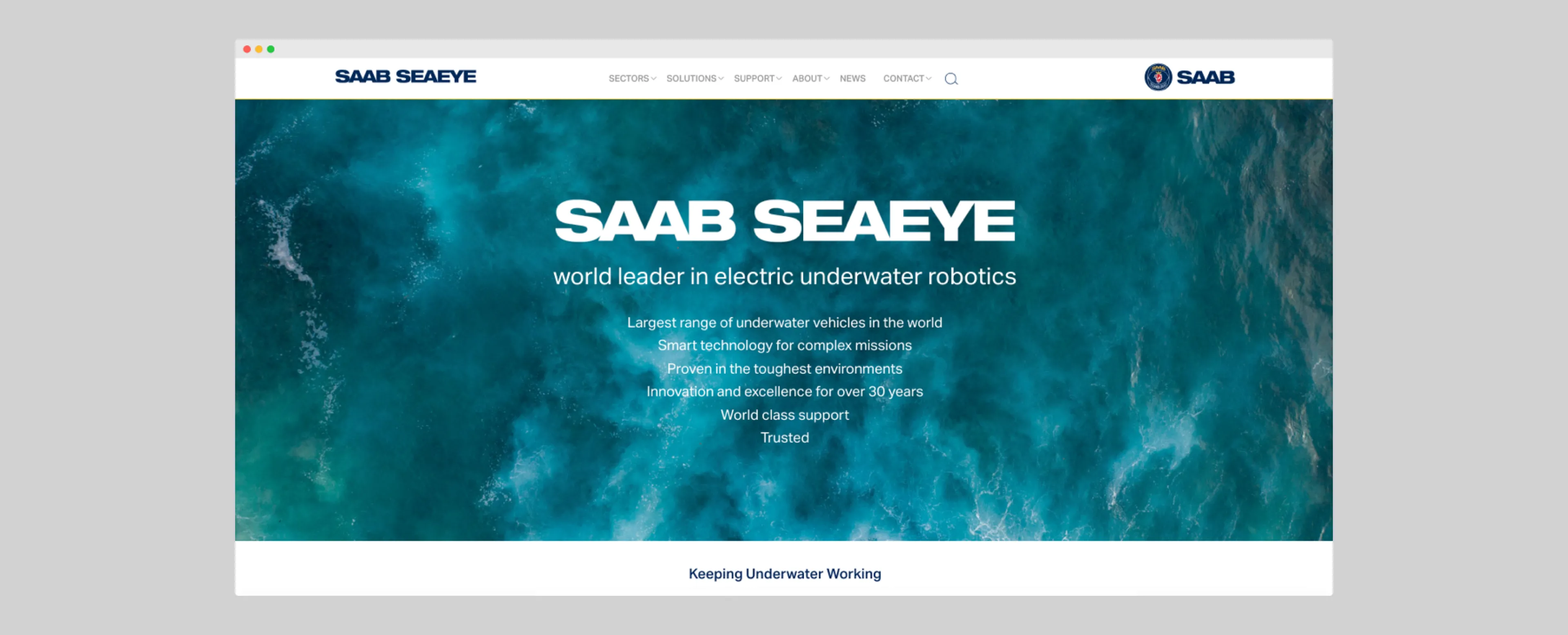
Task: Click 'Largest range of underwater vehicles' line
Action: [x=784, y=323]
